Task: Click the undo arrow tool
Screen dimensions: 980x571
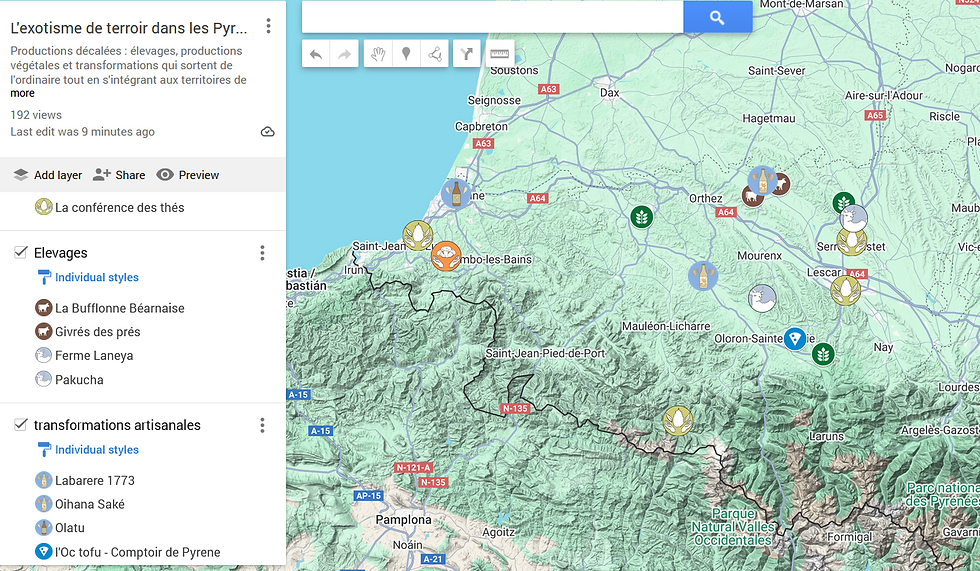Action: coord(316,54)
